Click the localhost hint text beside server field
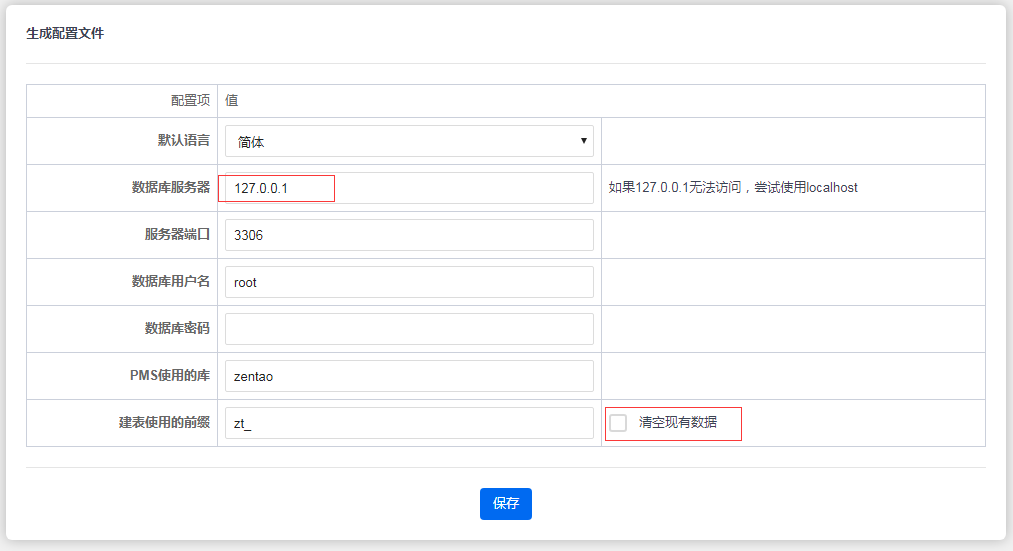 (x=733, y=188)
